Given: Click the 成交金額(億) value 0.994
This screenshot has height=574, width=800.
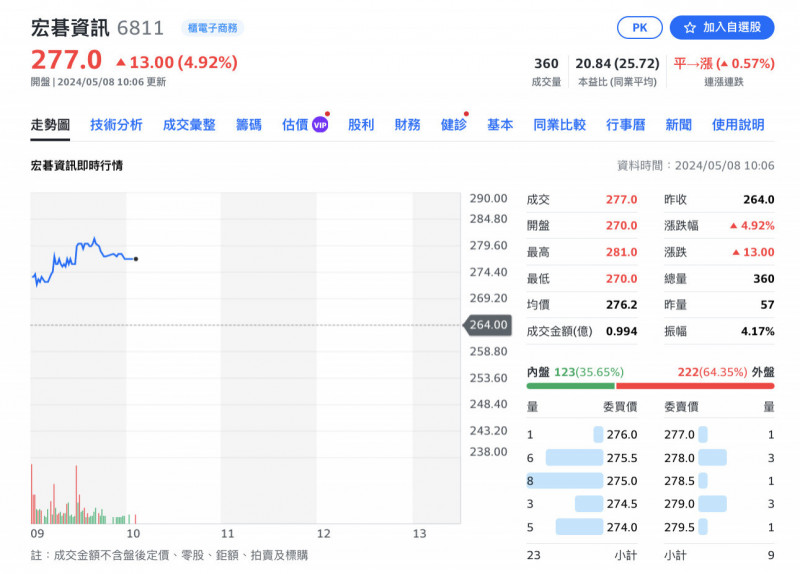Looking at the screenshot, I should click(x=621, y=331).
